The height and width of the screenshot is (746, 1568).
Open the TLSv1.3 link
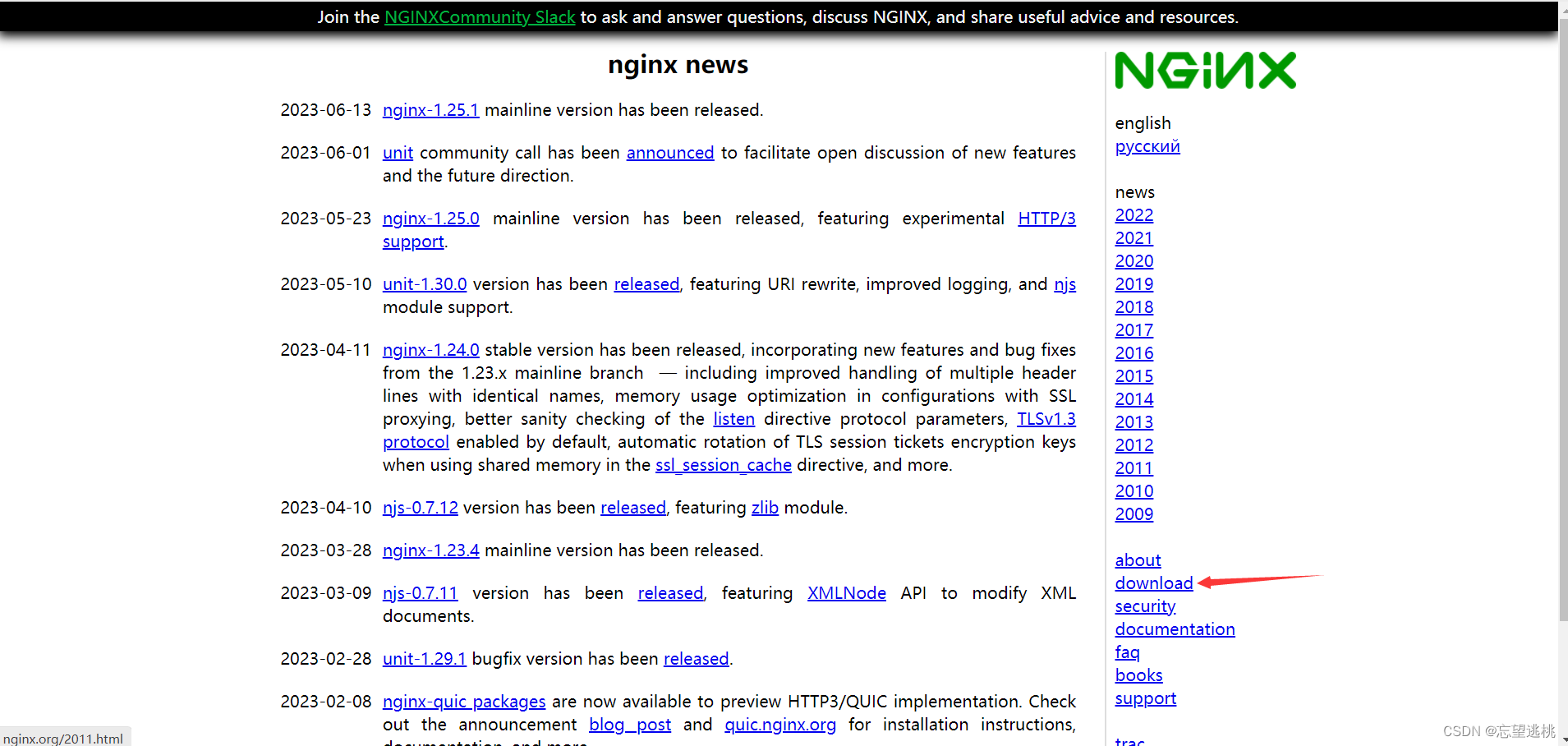point(1046,419)
